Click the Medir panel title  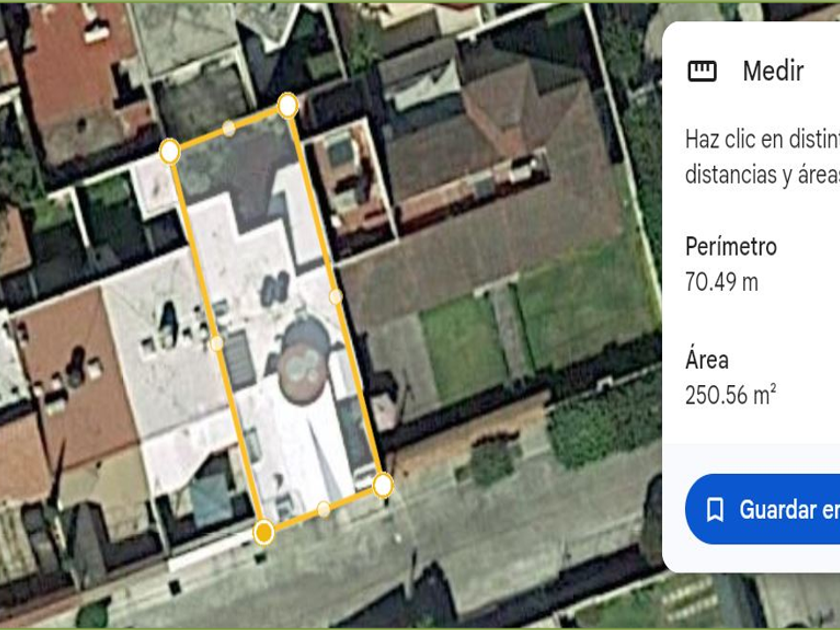pyautogui.click(x=773, y=71)
